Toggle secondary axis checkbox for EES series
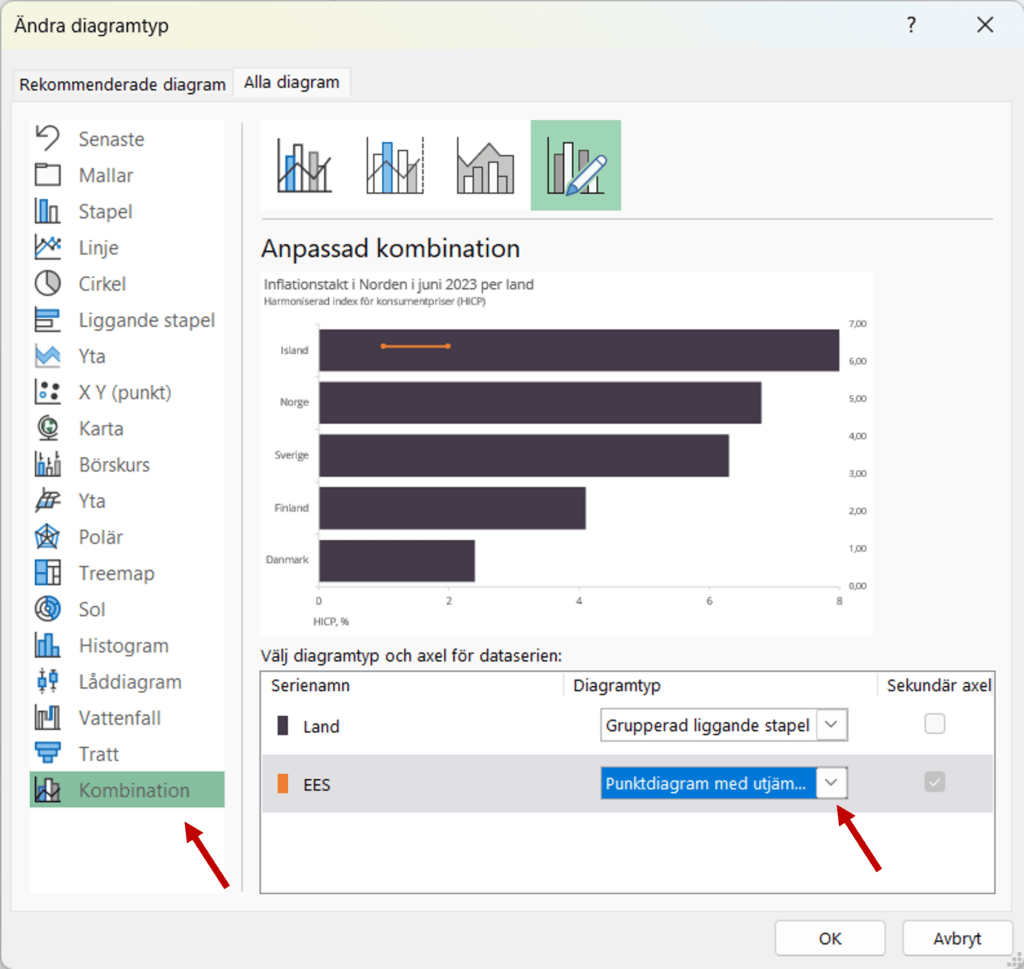 coord(934,782)
